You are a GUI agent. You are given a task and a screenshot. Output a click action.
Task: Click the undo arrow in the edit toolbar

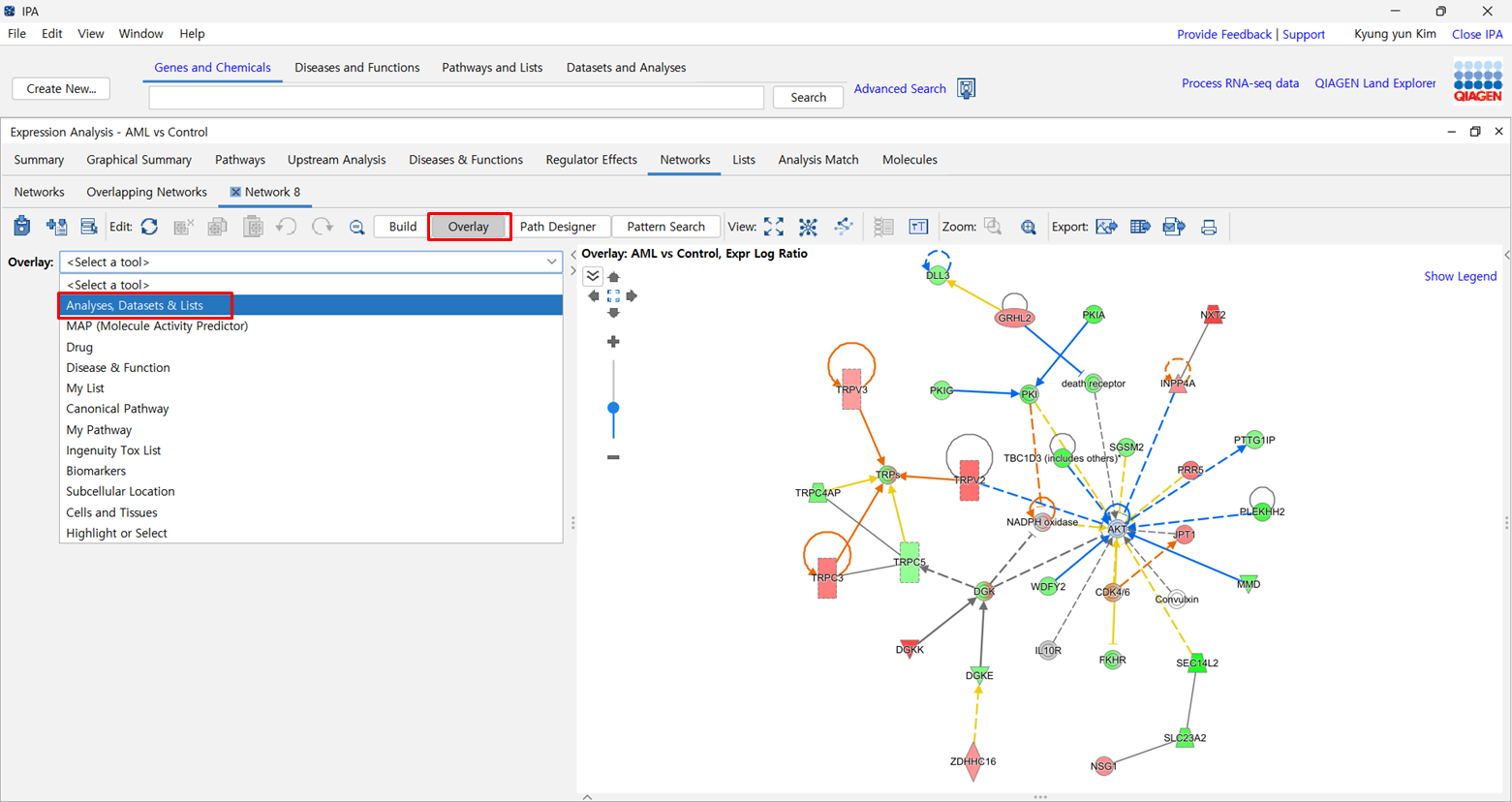tap(286, 227)
